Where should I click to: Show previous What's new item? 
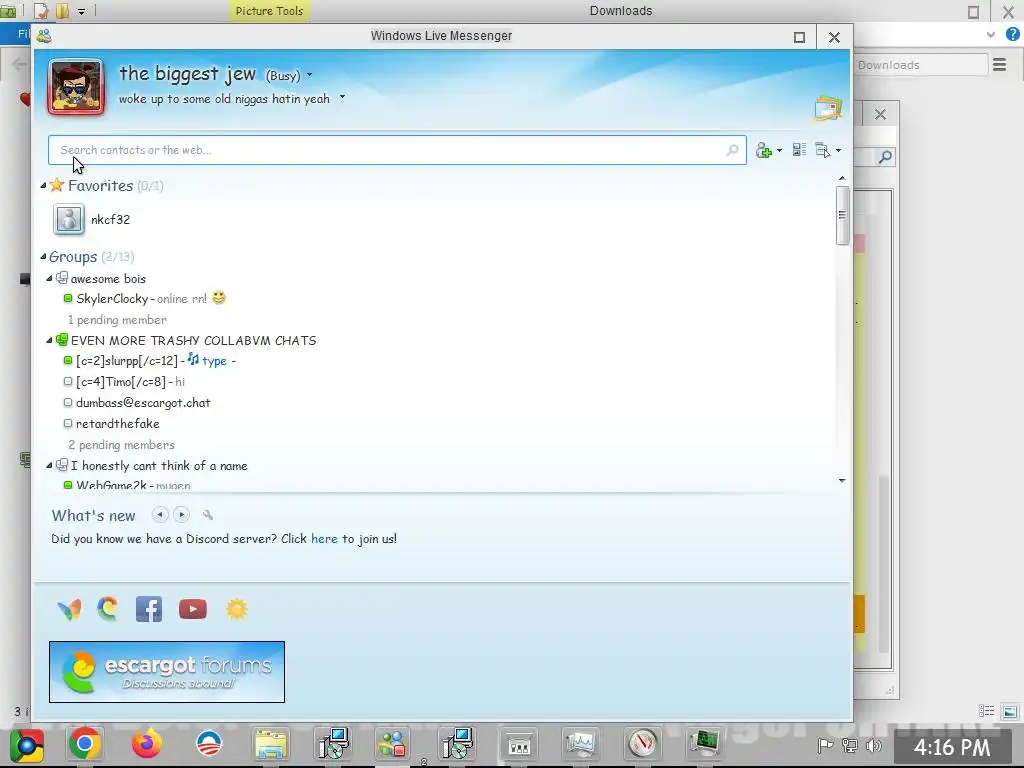[160, 515]
